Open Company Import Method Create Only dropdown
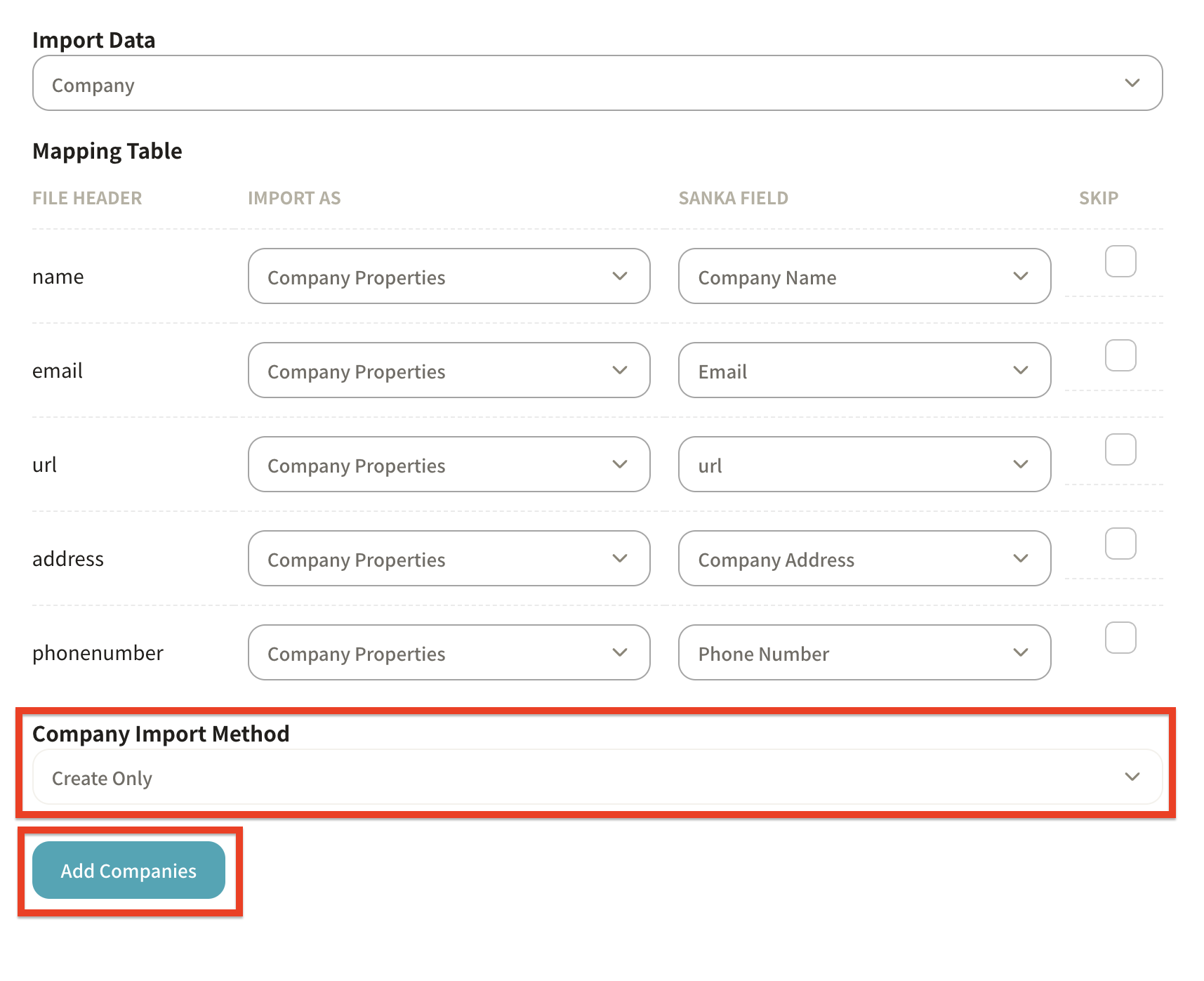Screen dimensions: 1204x981 pyautogui.click(x=597, y=777)
